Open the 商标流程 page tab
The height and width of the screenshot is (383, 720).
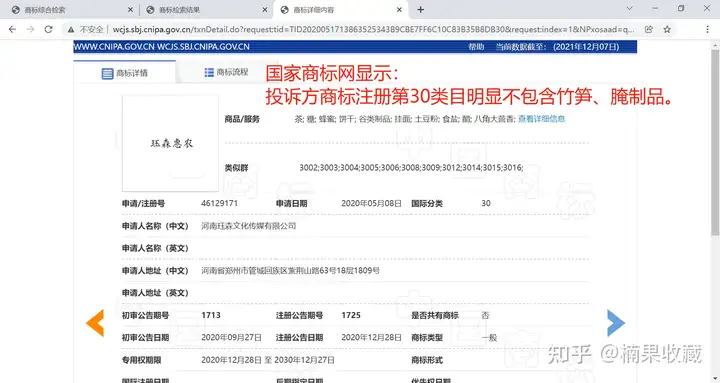(x=226, y=72)
